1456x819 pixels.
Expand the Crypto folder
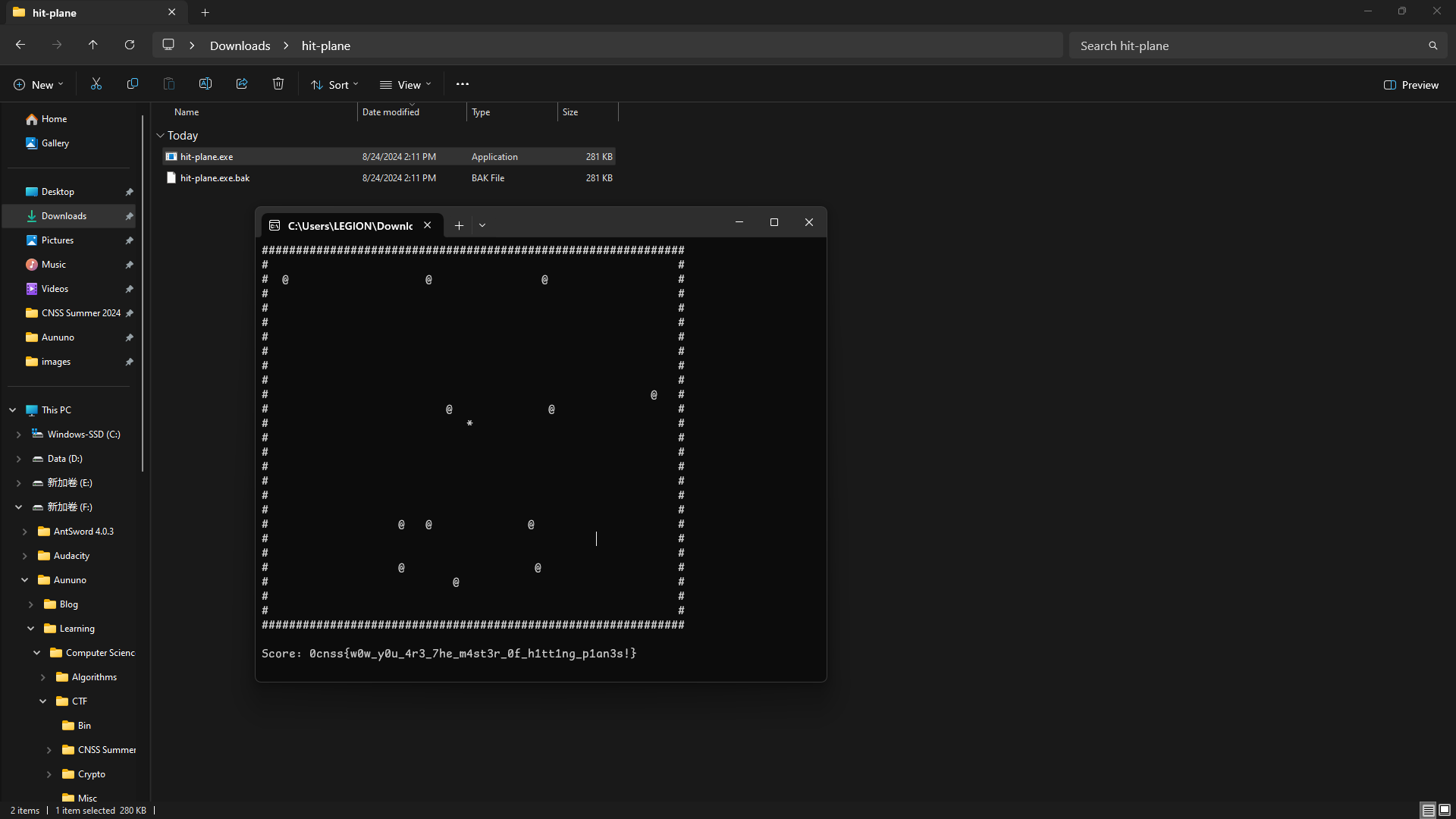tap(49, 774)
